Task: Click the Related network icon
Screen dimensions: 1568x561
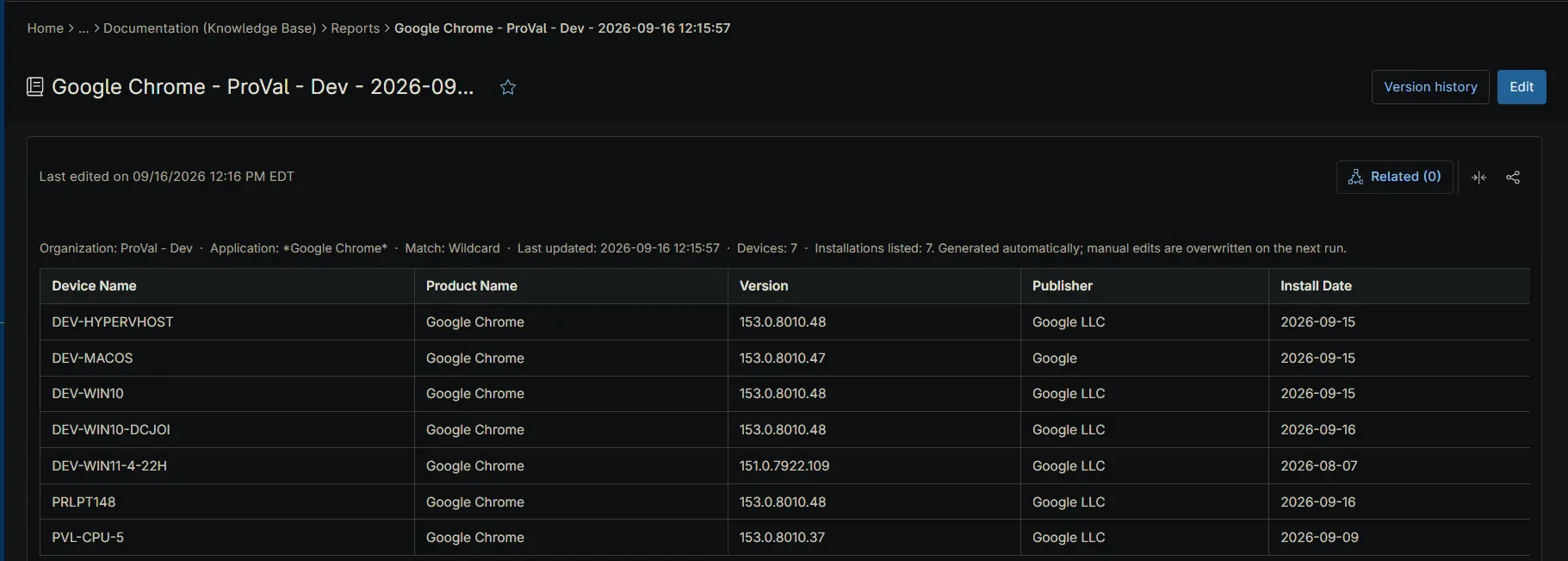Action: 1355,177
